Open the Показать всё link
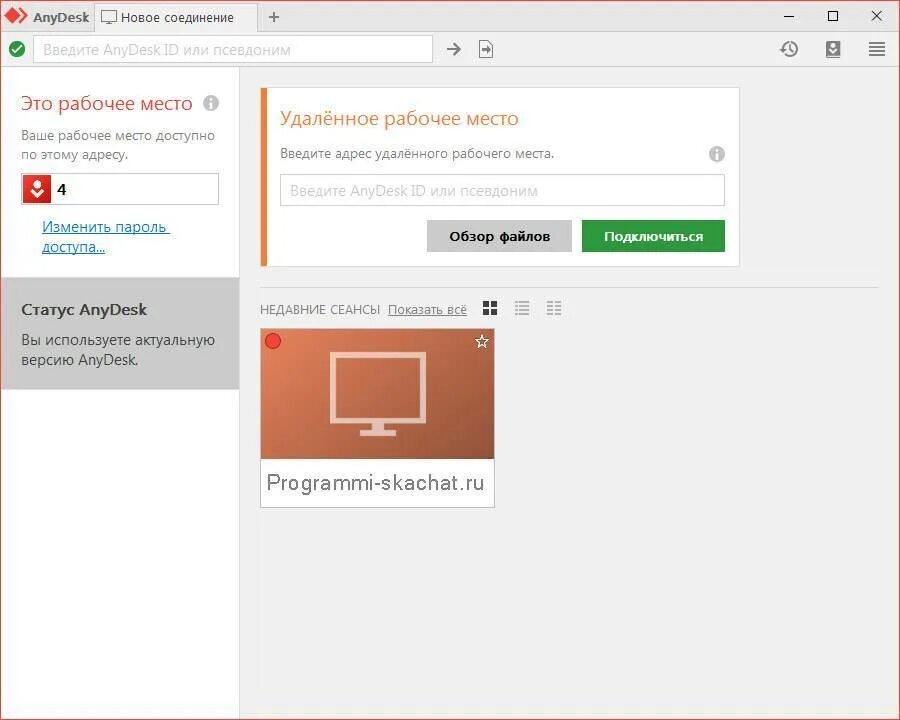Image resolution: width=900 pixels, height=720 pixels. [x=427, y=309]
